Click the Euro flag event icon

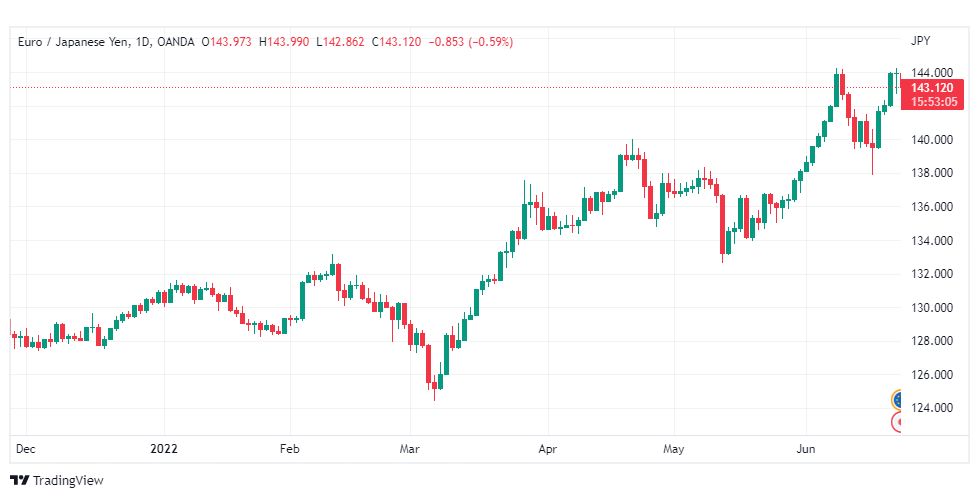point(897,399)
